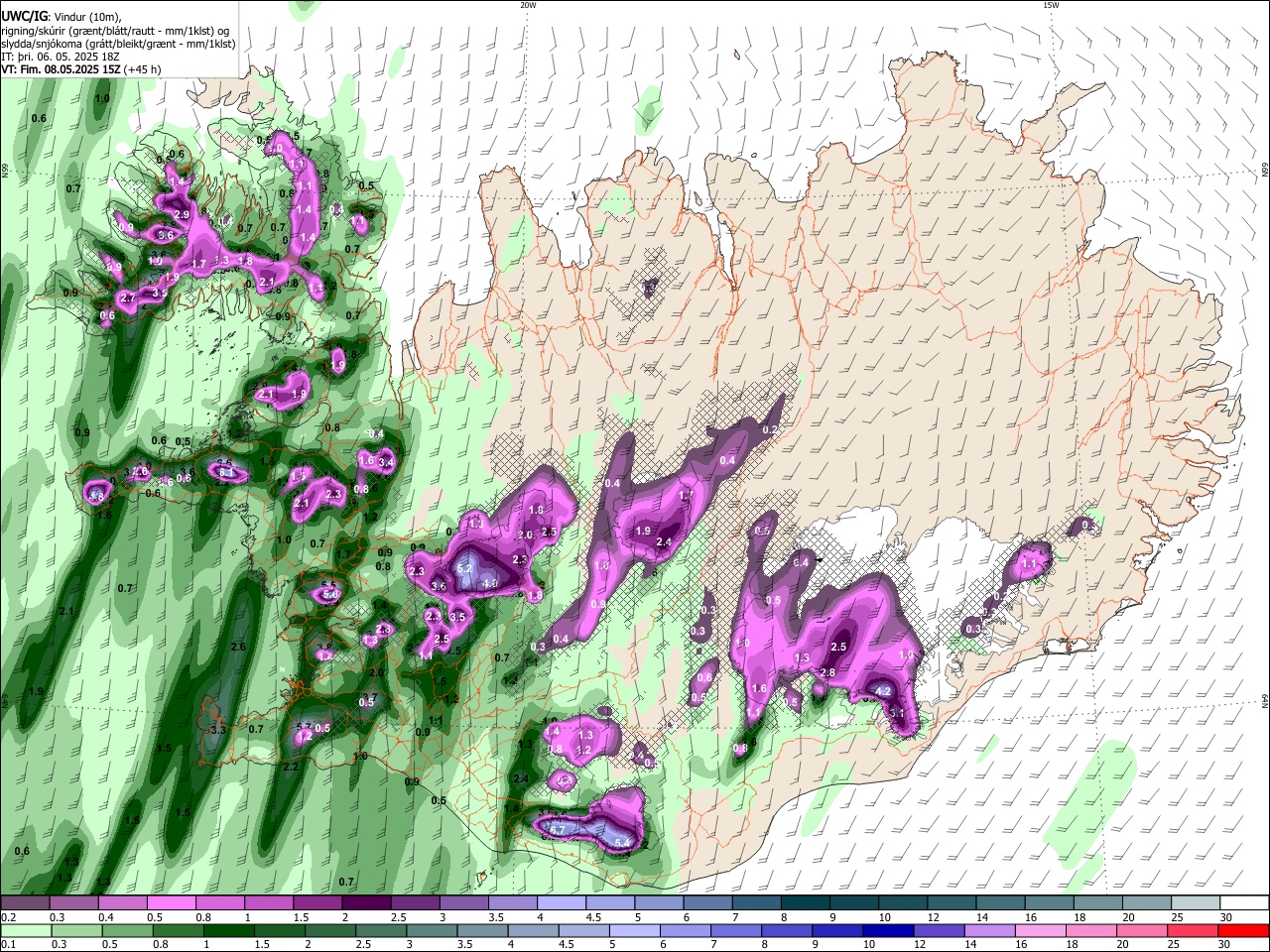Click the deep blue 10–12 swatch in lower legend
Image resolution: width=1270 pixels, height=952 pixels.
click(x=888, y=931)
